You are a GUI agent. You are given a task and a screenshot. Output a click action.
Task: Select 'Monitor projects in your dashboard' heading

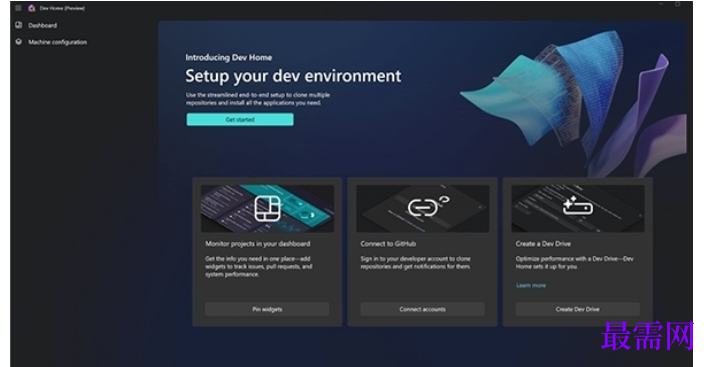[257, 244]
